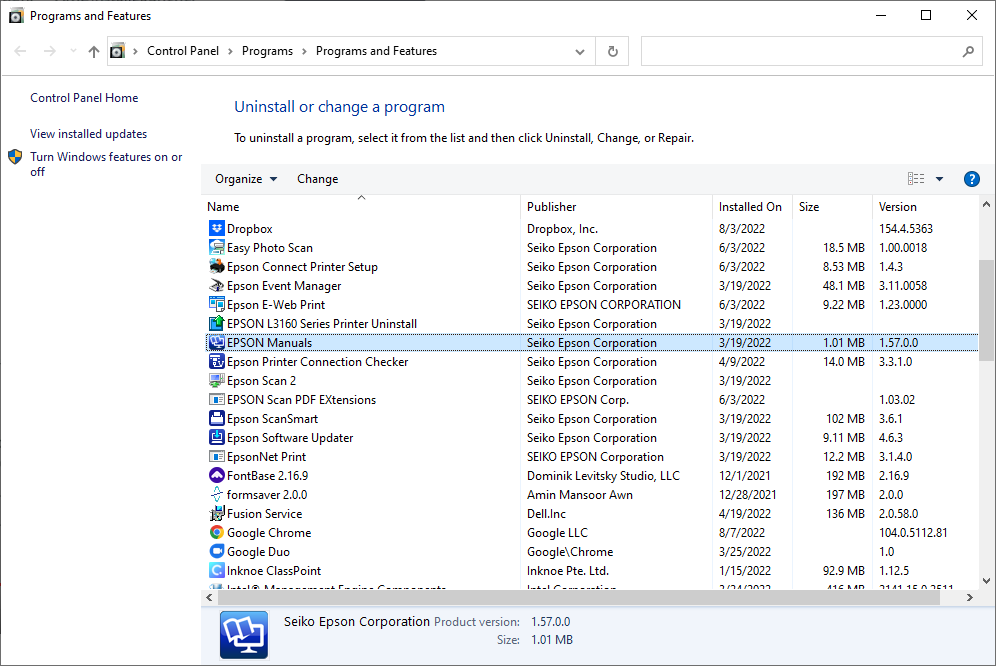996x666 pixels.
Task: Open Control Panel Home link
Action: 84,98
